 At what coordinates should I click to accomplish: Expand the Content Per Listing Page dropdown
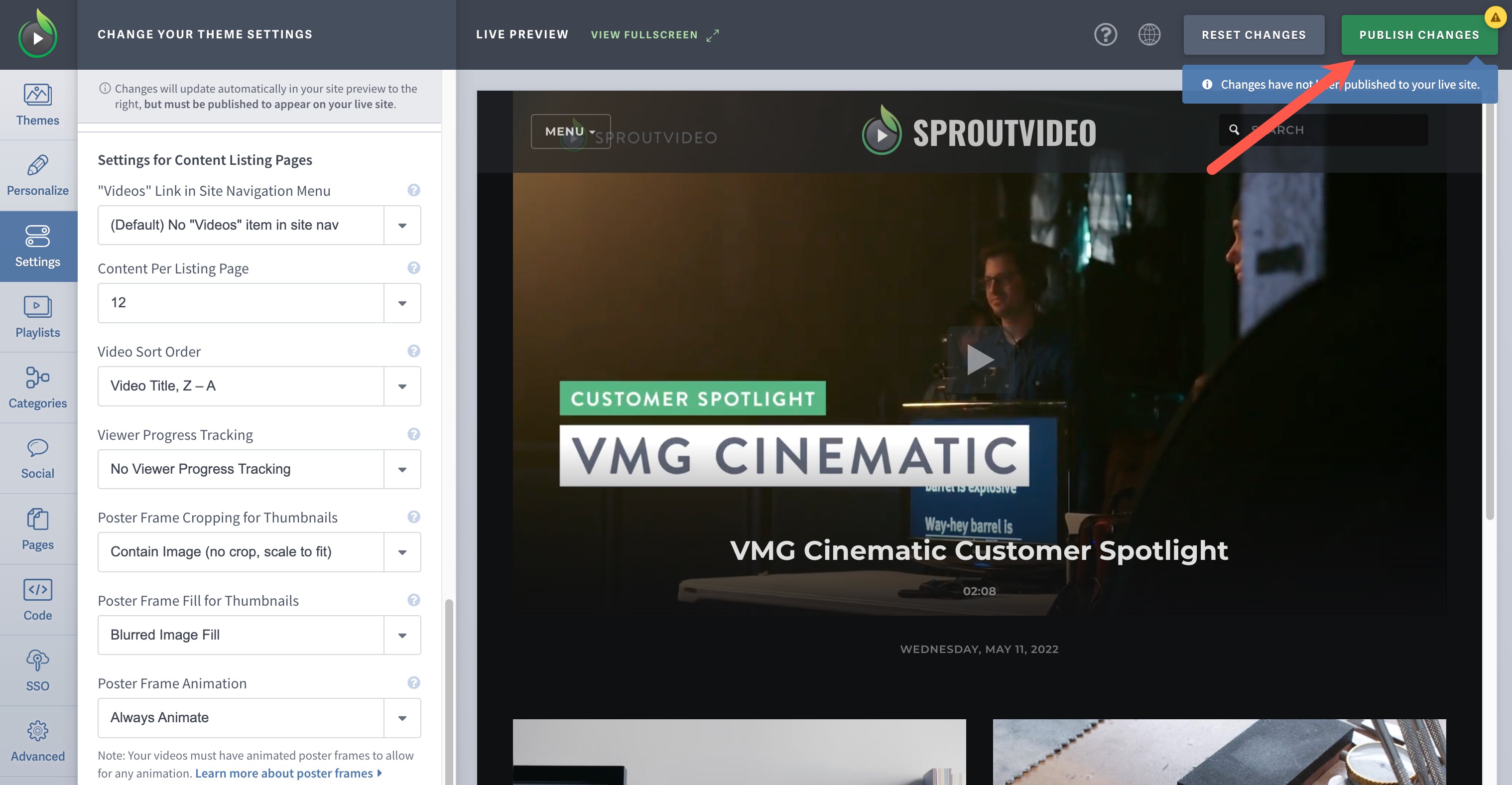[259, 303]
